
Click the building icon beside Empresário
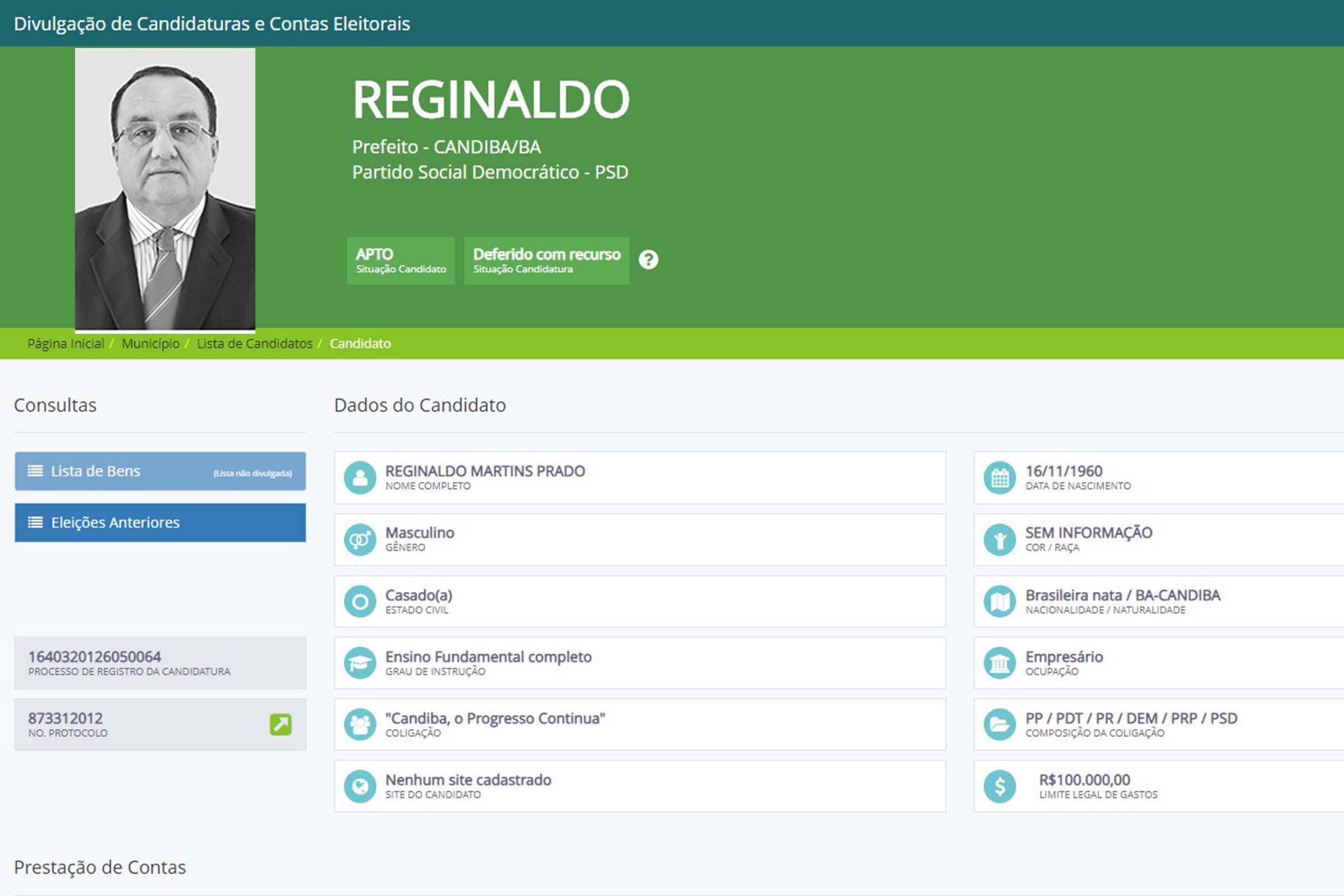coord(1000,663)
